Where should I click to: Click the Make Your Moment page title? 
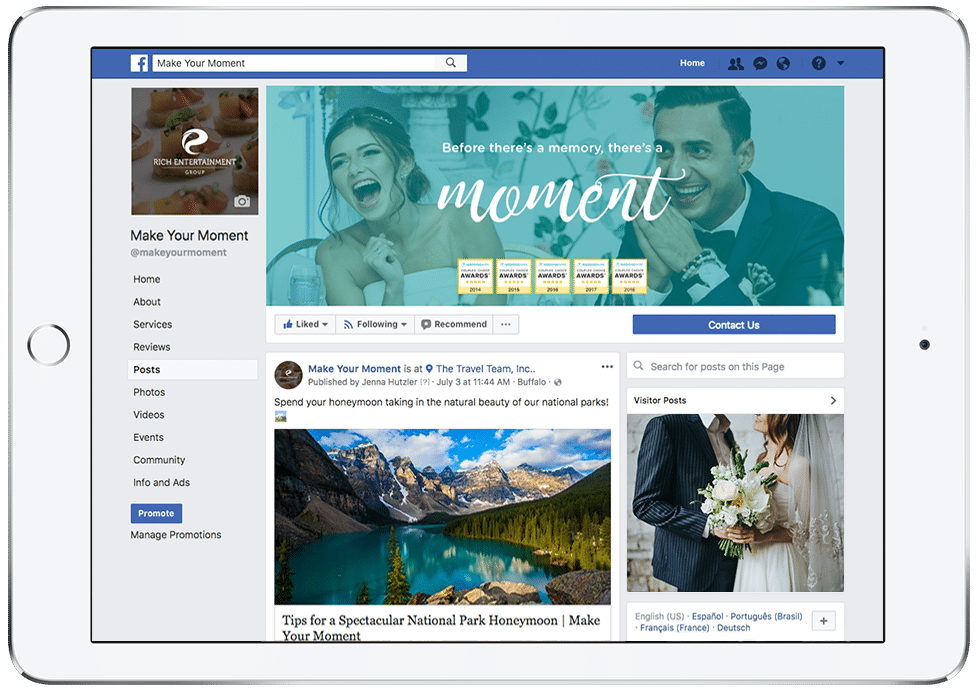pos(189,235)
